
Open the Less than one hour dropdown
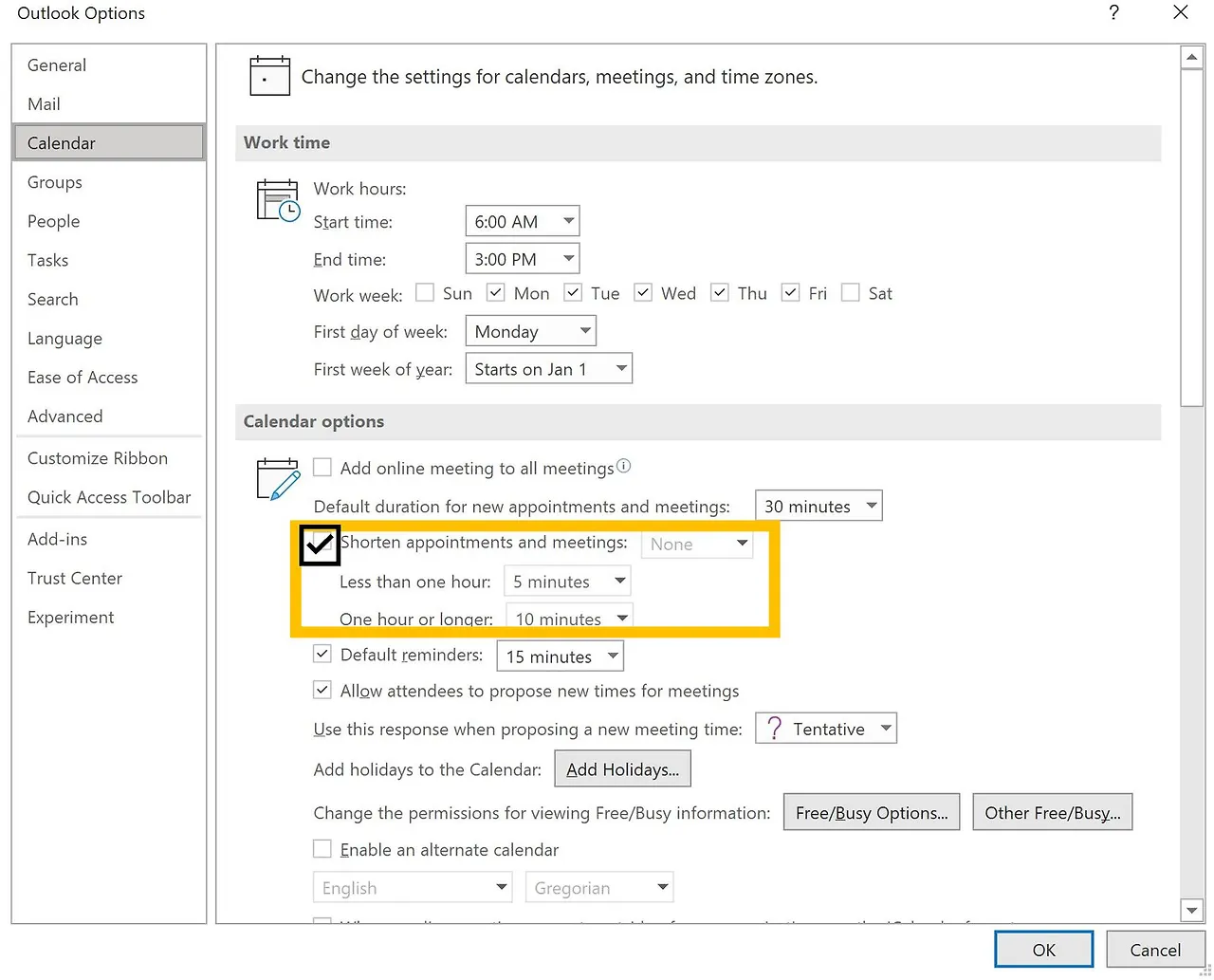(x=567, y=582)
